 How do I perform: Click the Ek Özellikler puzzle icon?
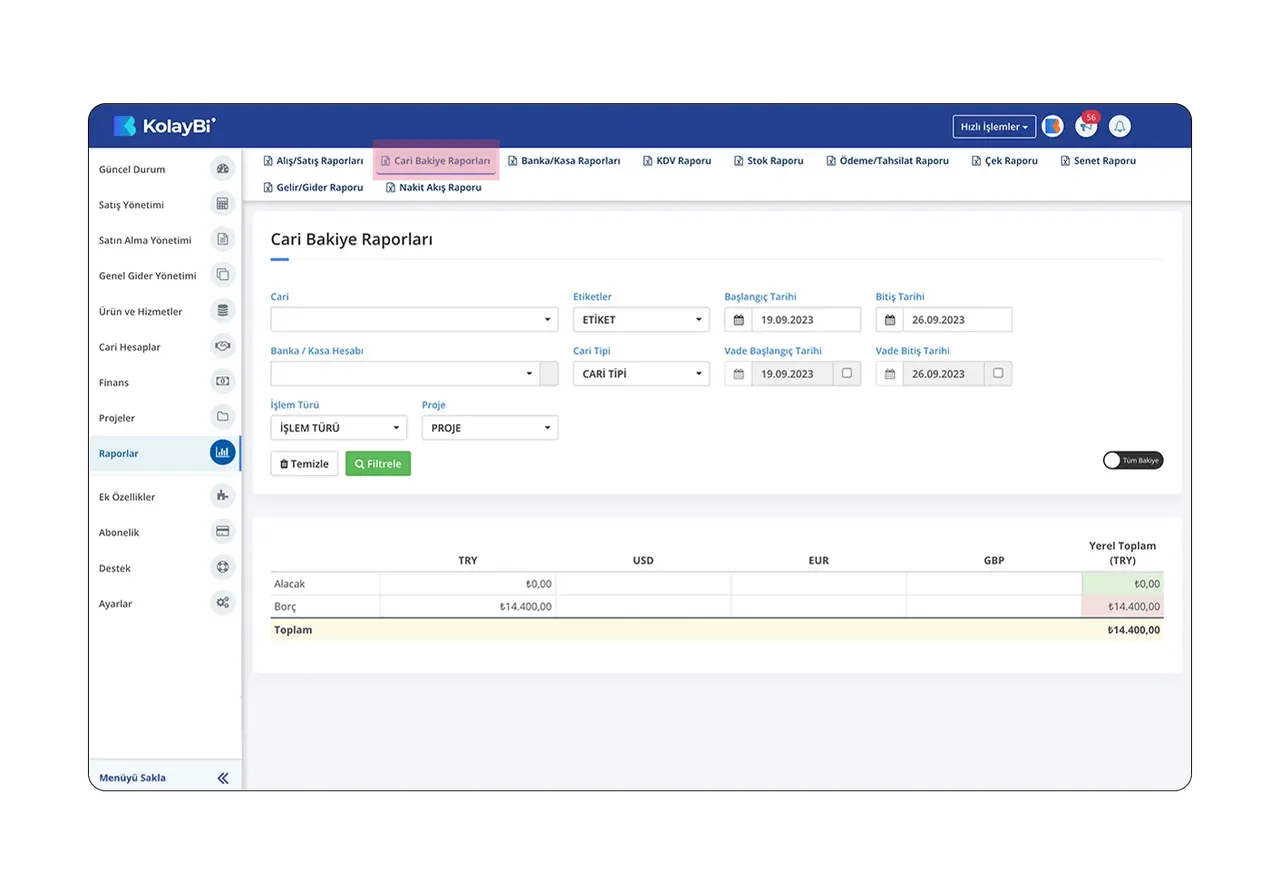coord(223,496)
